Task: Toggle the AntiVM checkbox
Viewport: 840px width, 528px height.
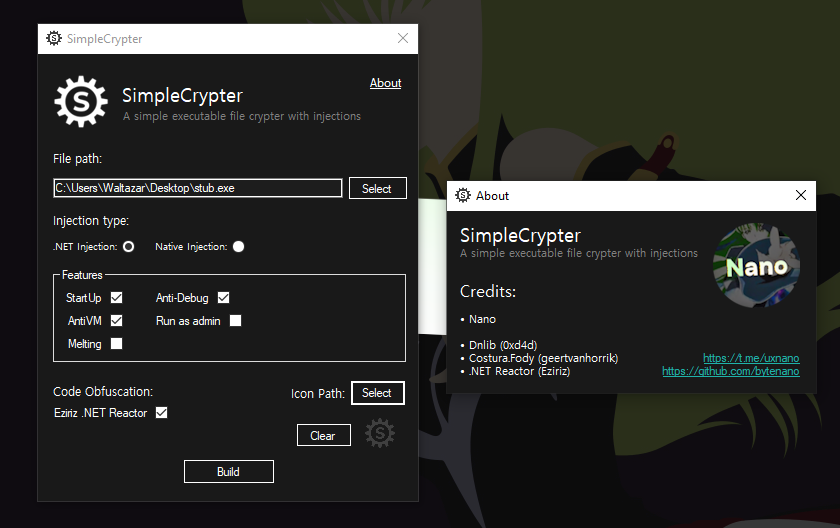Action: click(116, 320)
